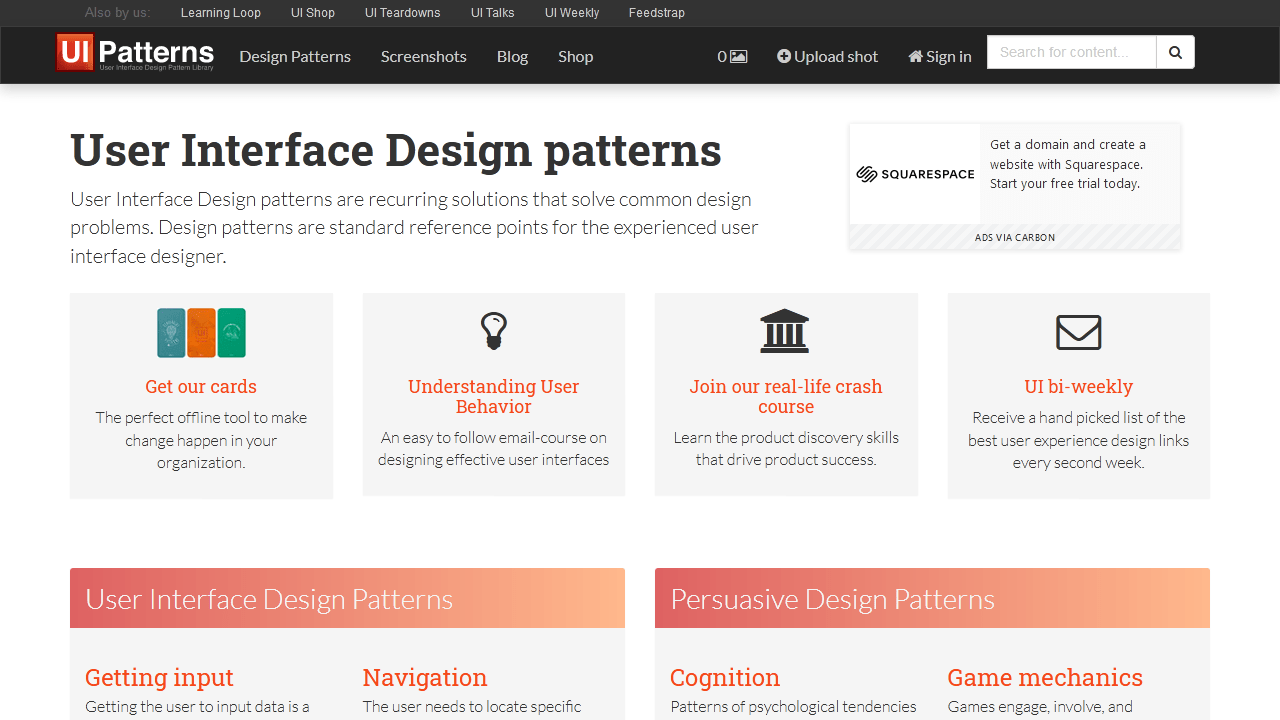Click the magnifying glass search button
Image resolution: width=1280 pixels, height=720 pixels.
1175,53
